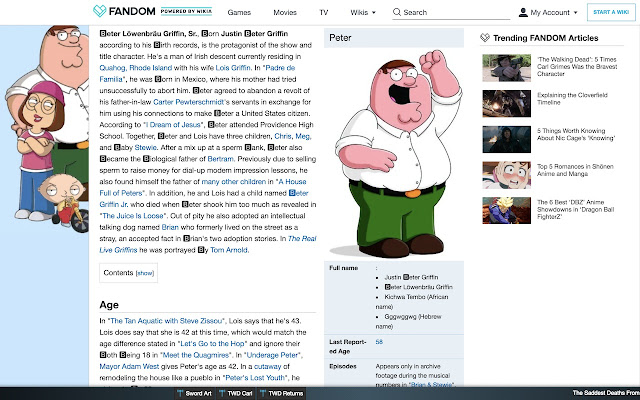The height and width of the screenshot is (400, 640).
Task: Click the TWD Returns ticker icon
Action: (263, 393)
